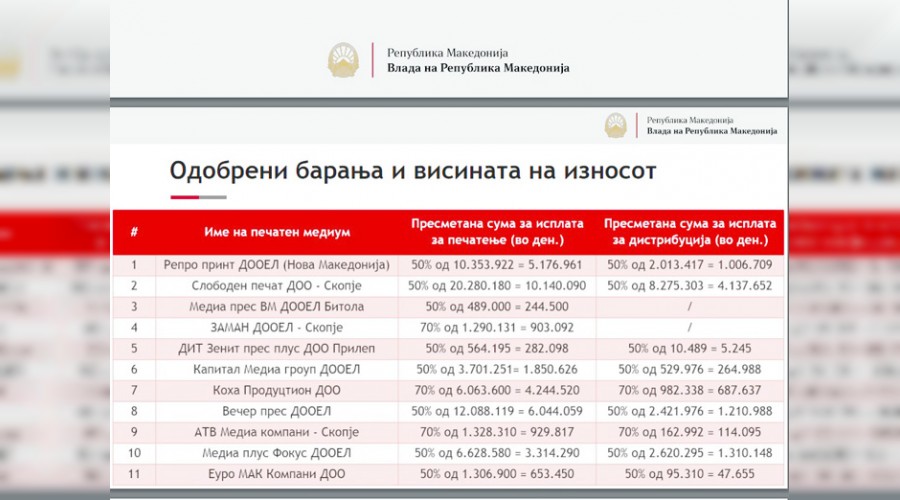
Task: Select the '#' column header
Action: pos(134,232)
